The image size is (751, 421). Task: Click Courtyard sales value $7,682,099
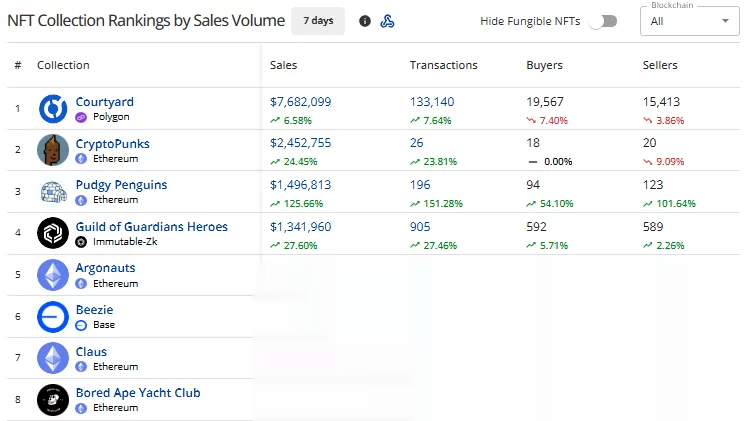click(300, 102)
